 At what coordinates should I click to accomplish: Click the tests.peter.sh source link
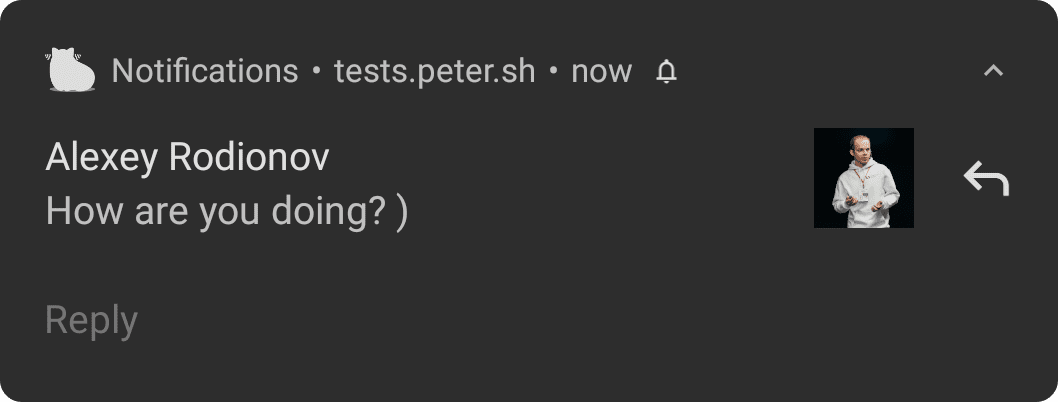(434, 71)
